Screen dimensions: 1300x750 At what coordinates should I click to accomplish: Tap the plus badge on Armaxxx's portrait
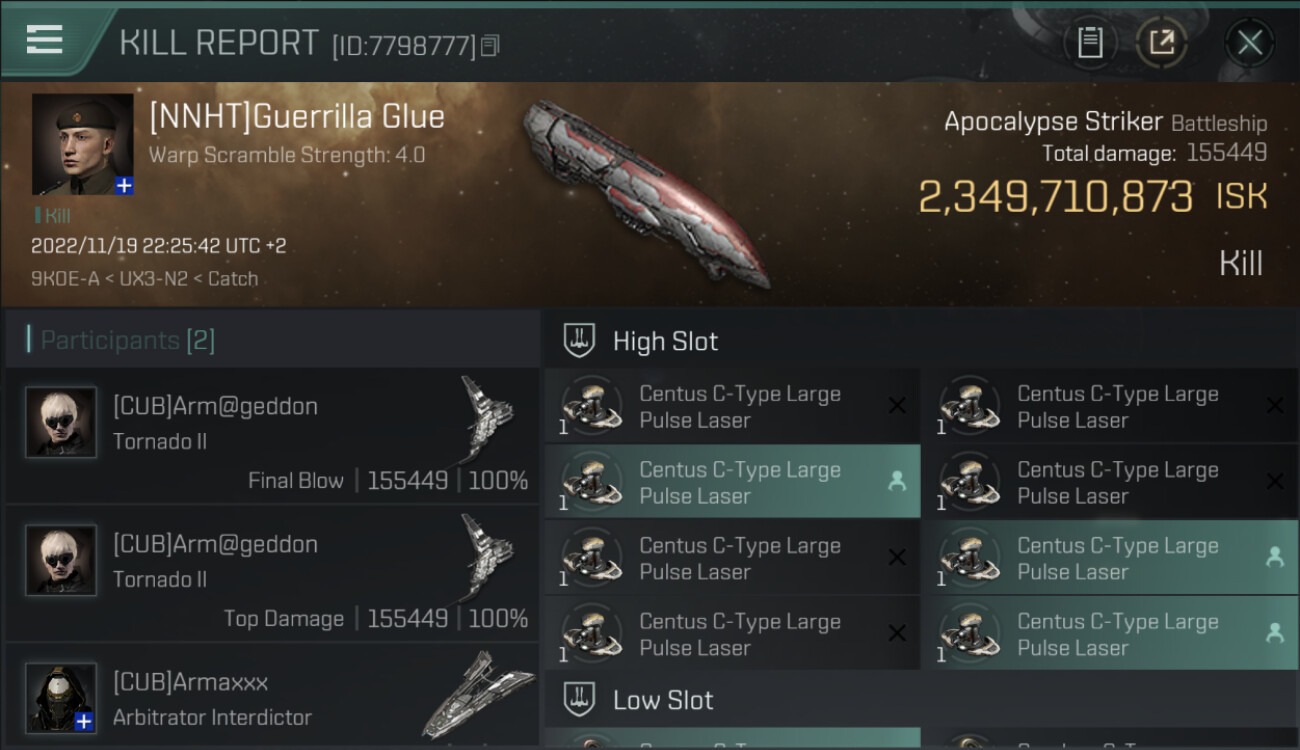(86, 721)
